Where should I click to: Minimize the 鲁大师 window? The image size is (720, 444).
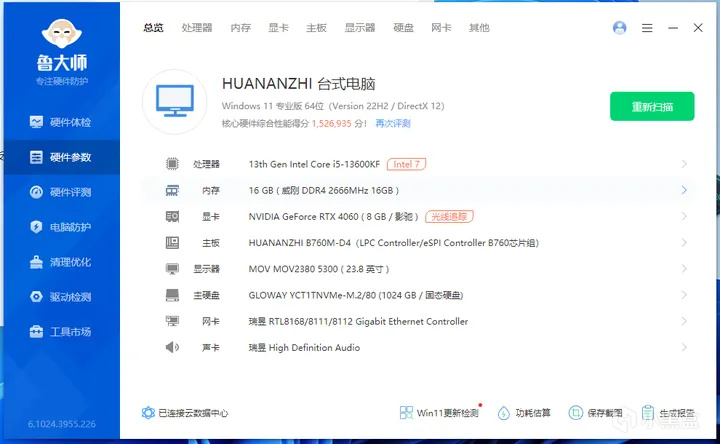673,28
